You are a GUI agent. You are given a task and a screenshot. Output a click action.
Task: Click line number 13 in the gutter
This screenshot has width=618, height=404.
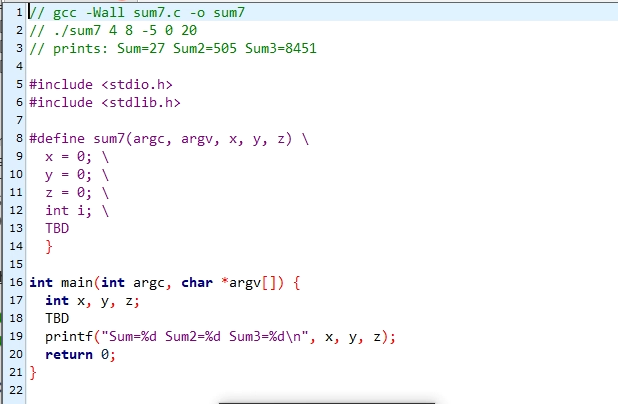pyautogui.click(x=16, y=228)
